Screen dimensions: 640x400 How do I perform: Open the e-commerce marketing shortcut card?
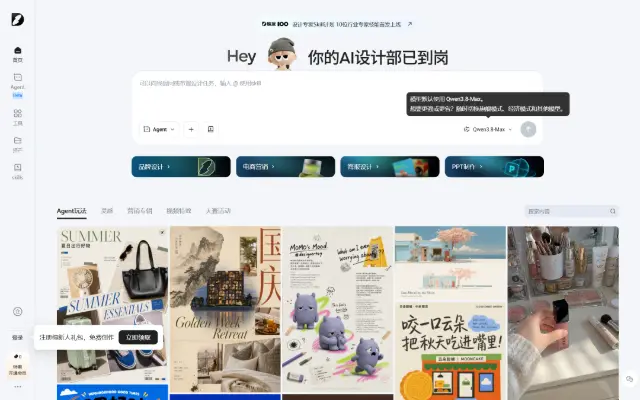click(285, 167)
